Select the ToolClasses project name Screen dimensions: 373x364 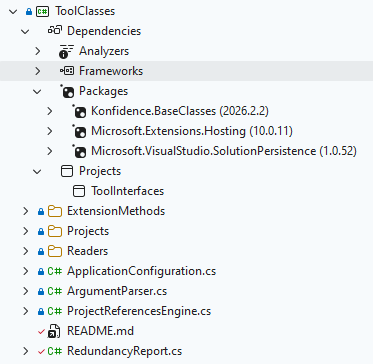85,11
